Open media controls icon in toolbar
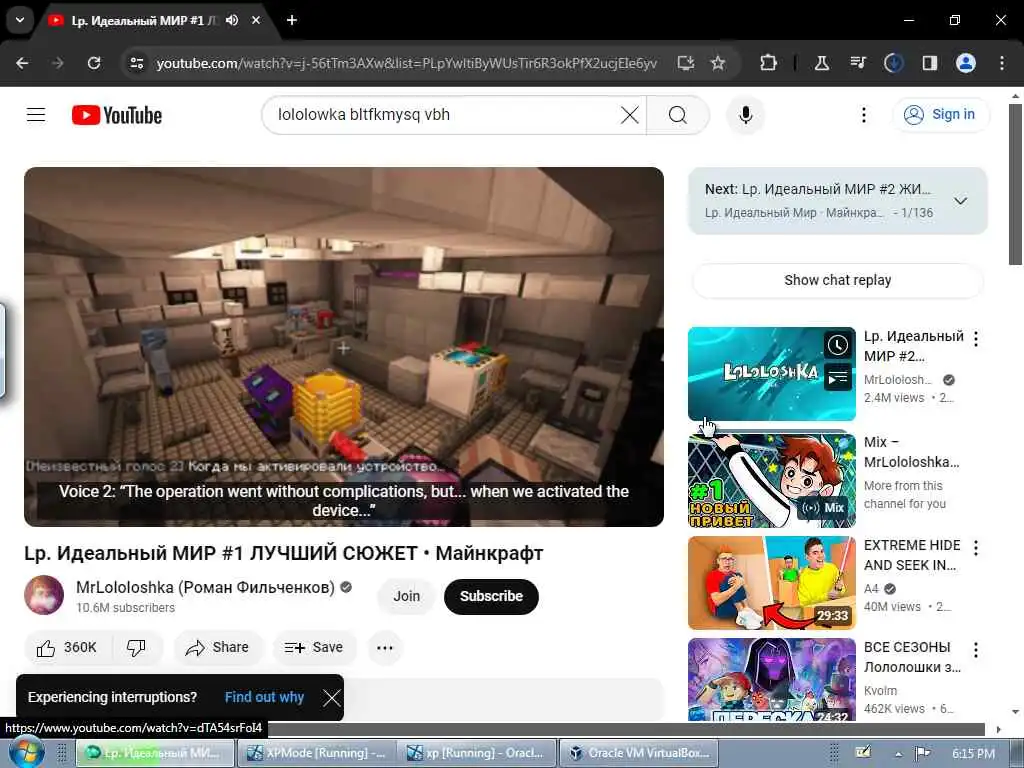Image resolution: width=1024 pixels, height=768 pixels. [x=857, y=63]
